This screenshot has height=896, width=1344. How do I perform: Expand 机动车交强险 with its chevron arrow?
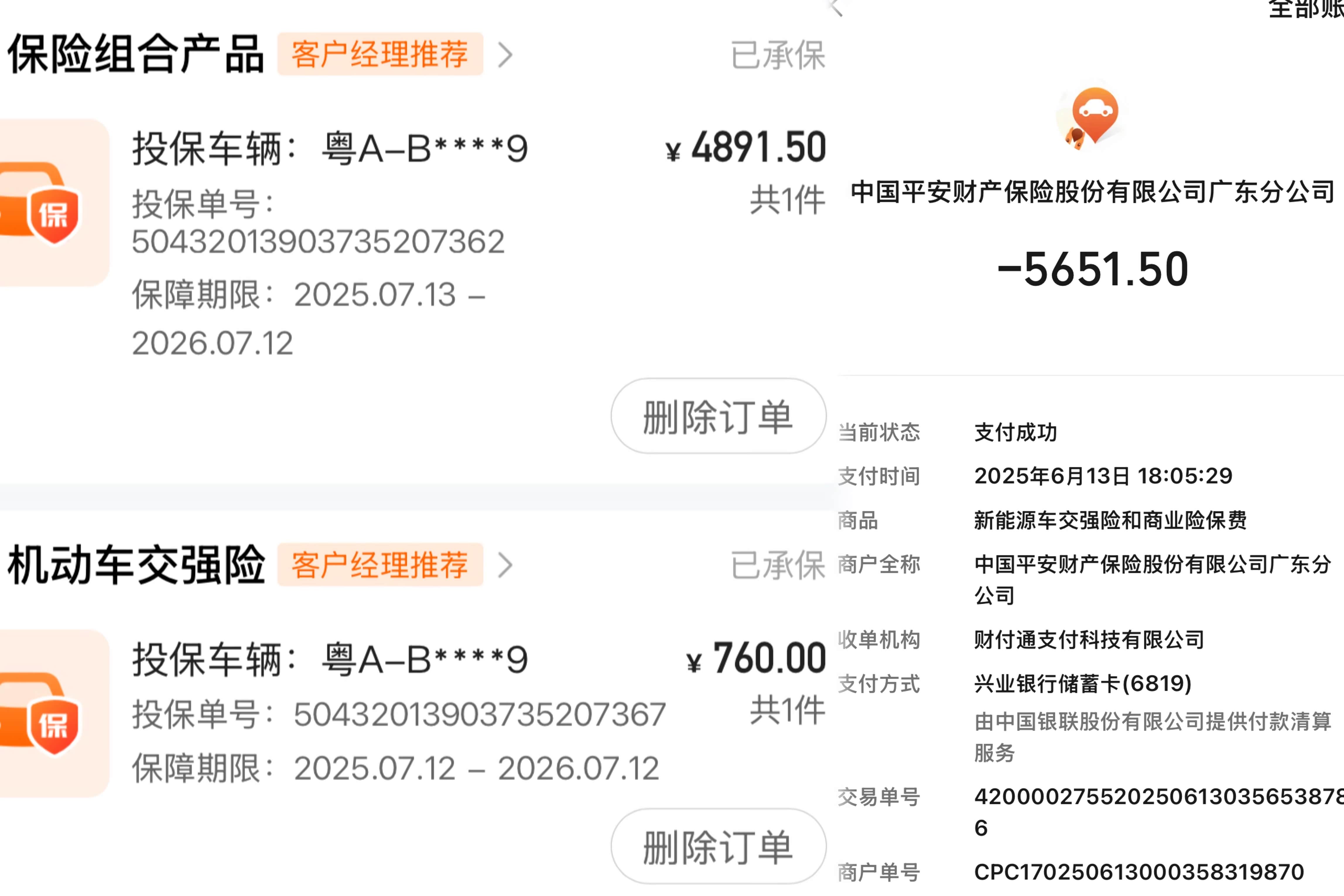click(505, 566)
